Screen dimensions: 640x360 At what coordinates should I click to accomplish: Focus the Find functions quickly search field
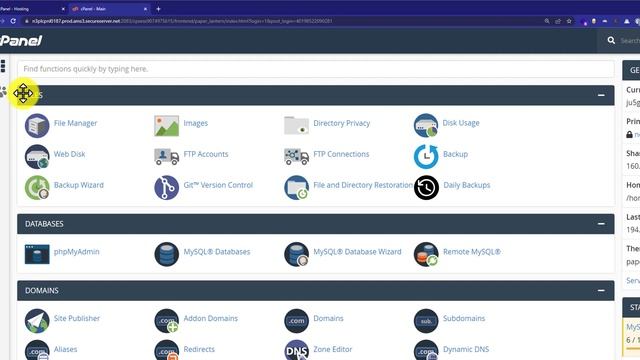click(316, 69)
